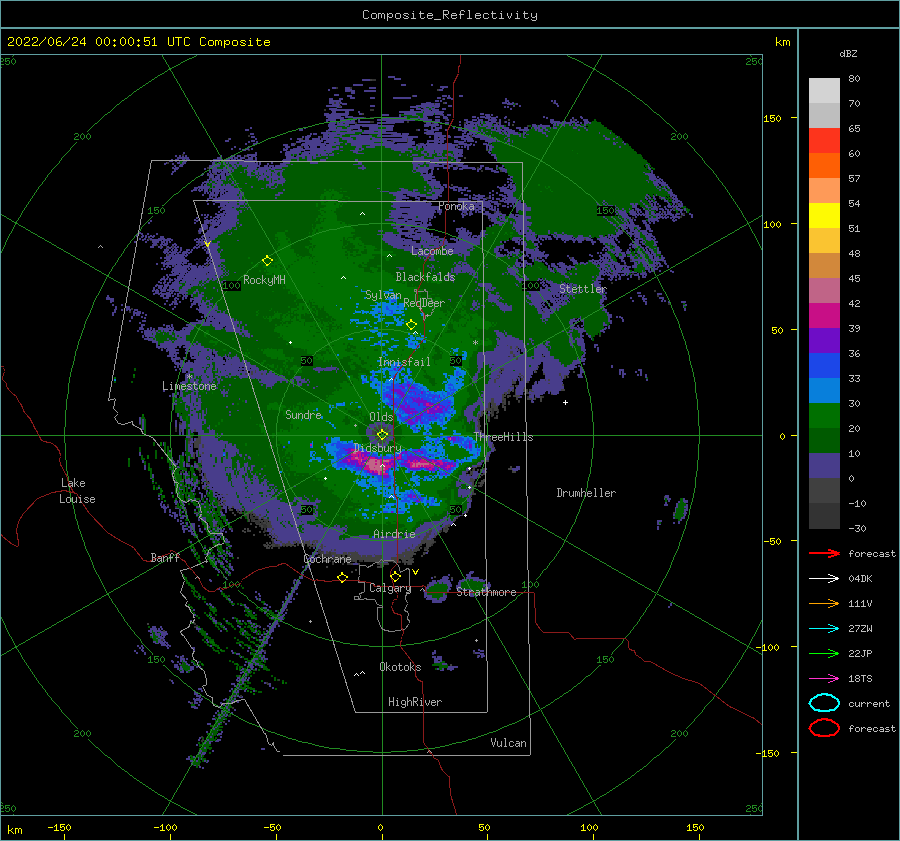Click the RedDeer city label
This screenshot has width=900, height=841.
(424, 303)
